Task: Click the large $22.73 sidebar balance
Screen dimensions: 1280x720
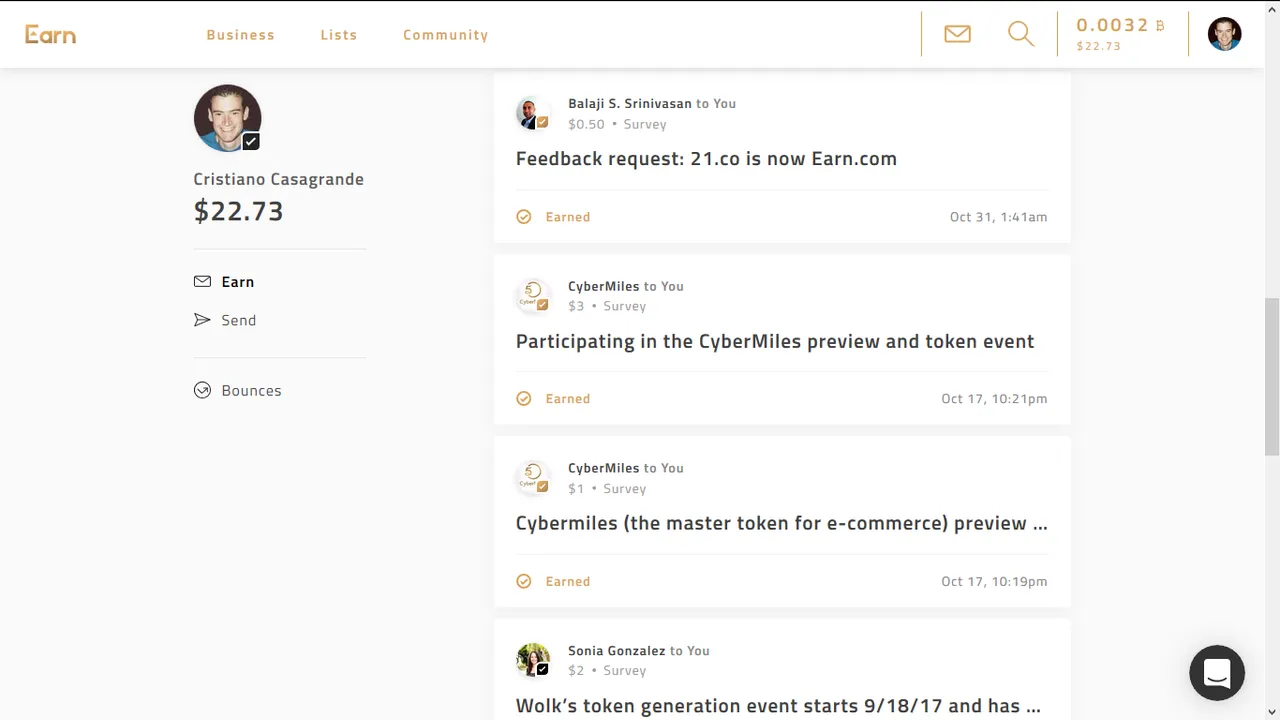Action: point(239,211)
